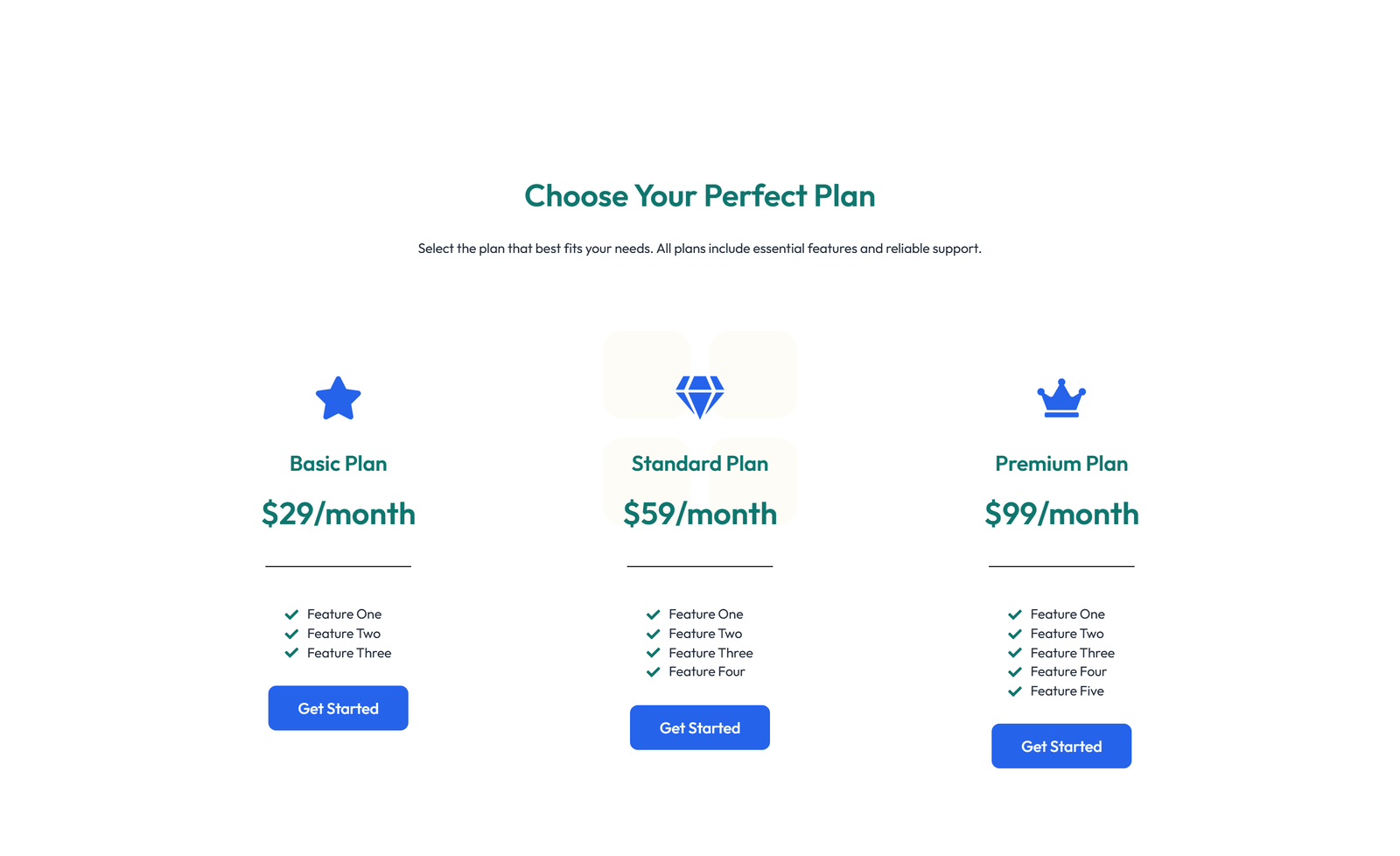
Task: Click Feature One in the Standard Plan list
Action: (x=705, y=614)
